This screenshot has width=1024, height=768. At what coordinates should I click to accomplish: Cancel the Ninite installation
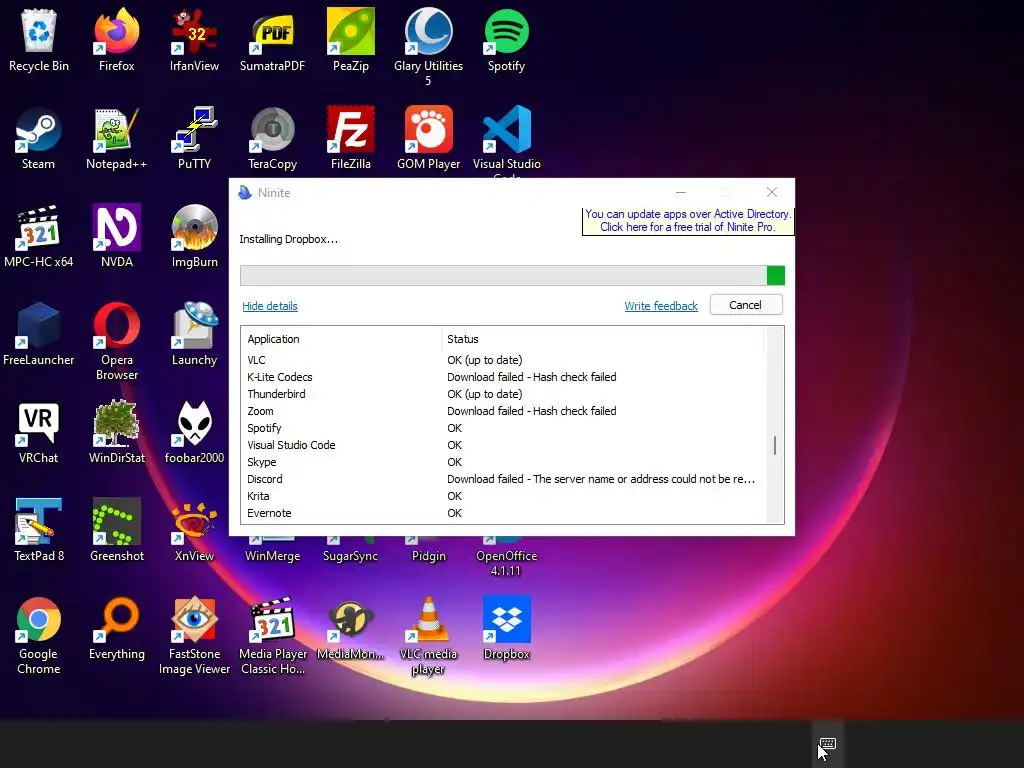[x=745, y=305]
